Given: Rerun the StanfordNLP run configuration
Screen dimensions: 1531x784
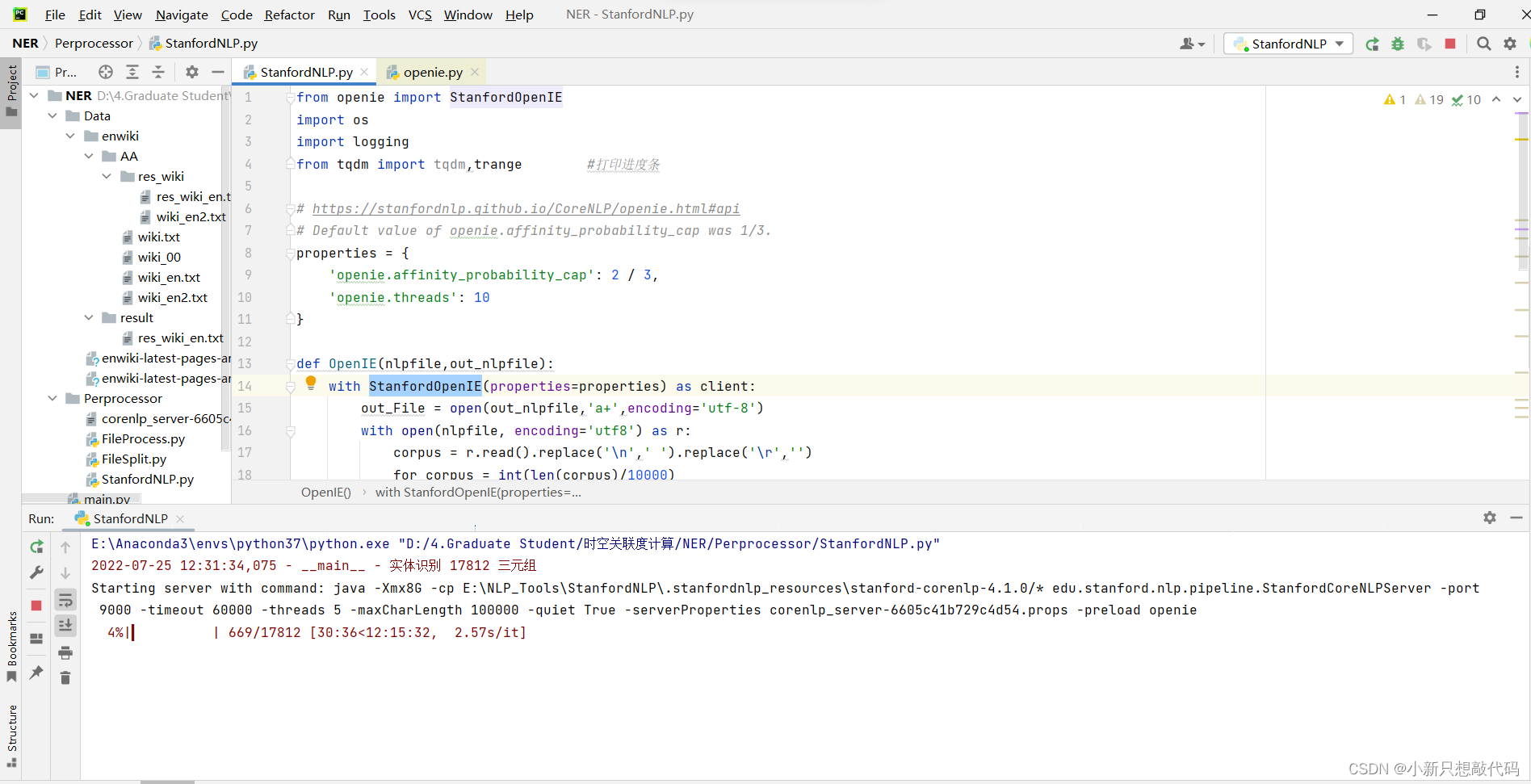Looking at the screenshot, I should pyautogui.click(x=1372, y=44).
